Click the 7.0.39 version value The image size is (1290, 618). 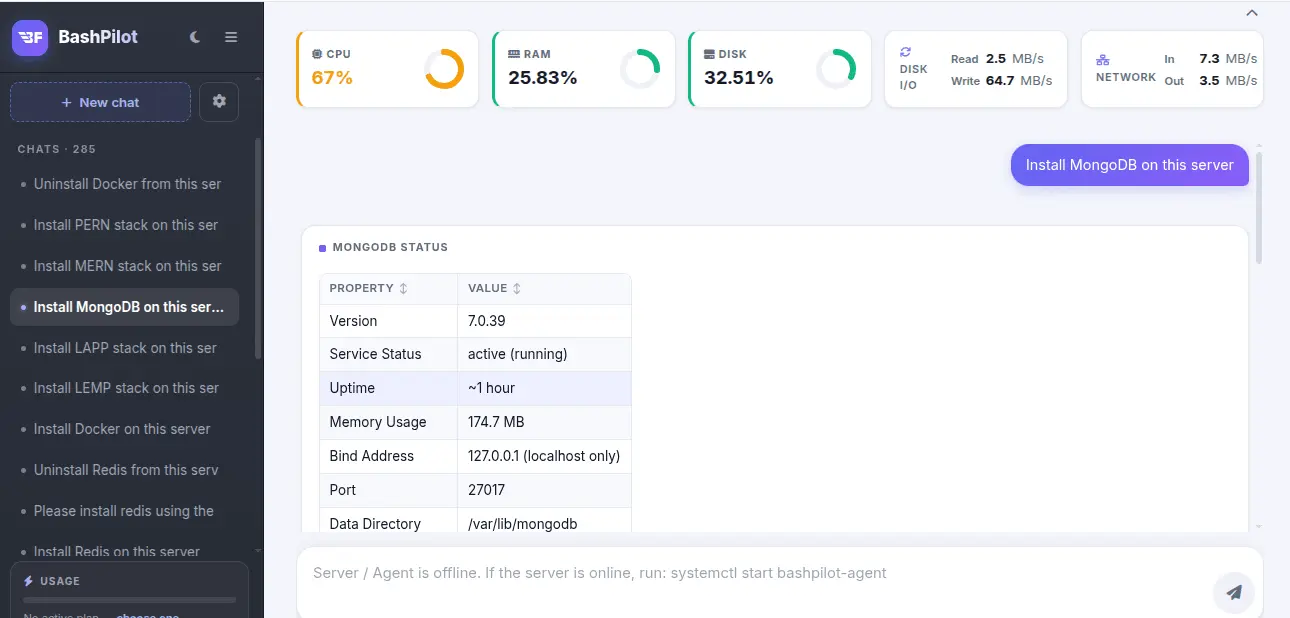487,321
